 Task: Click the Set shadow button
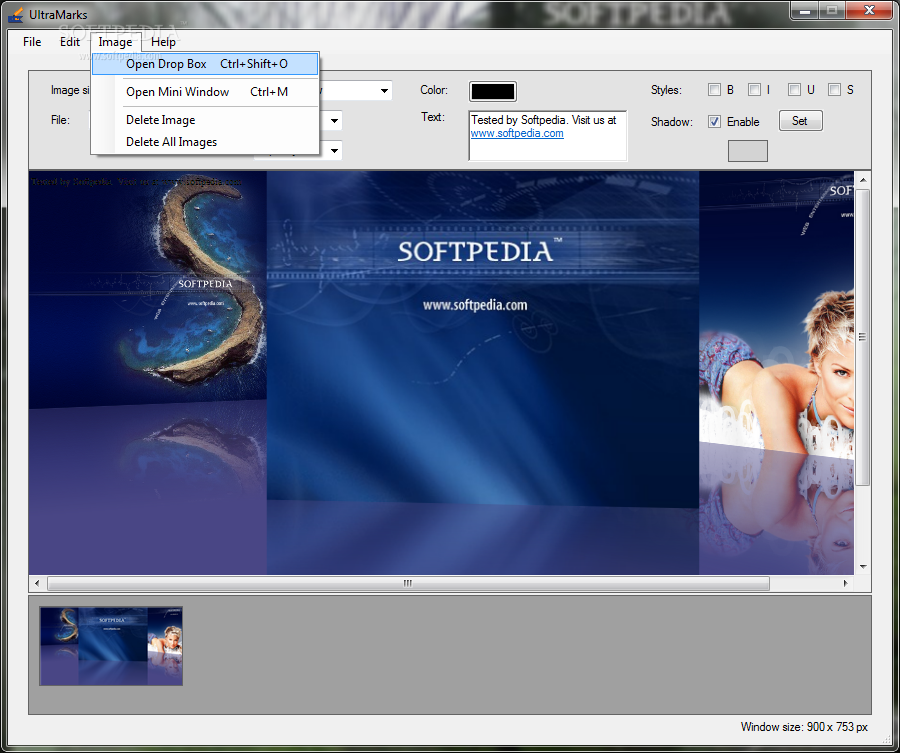click(x=800, y=121)
